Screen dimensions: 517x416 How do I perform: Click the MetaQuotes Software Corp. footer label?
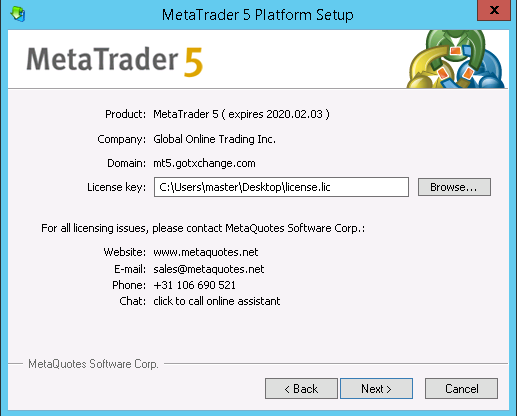click(x=93, y=364)
